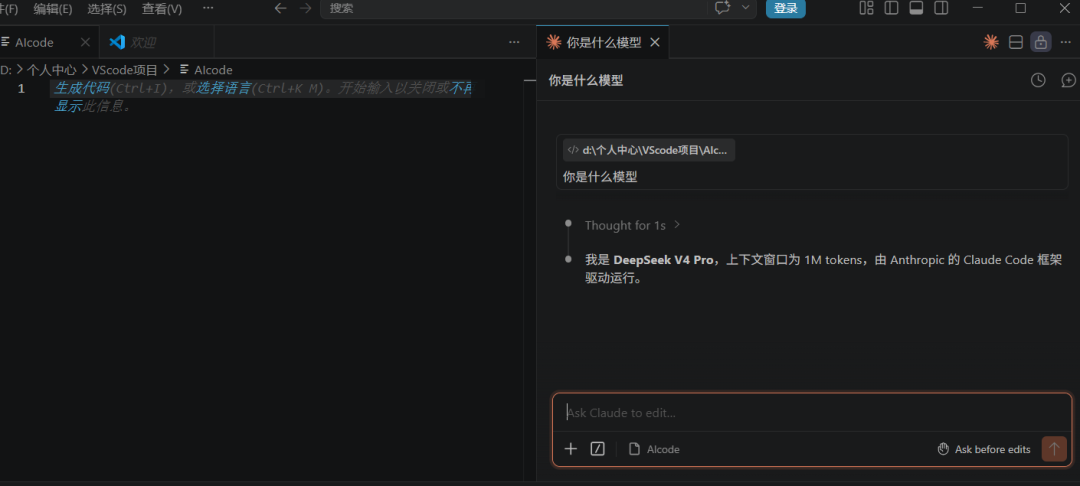Open the 选择(S) menu
Viewport: 1080px width, 486px height.
[107, 8]
